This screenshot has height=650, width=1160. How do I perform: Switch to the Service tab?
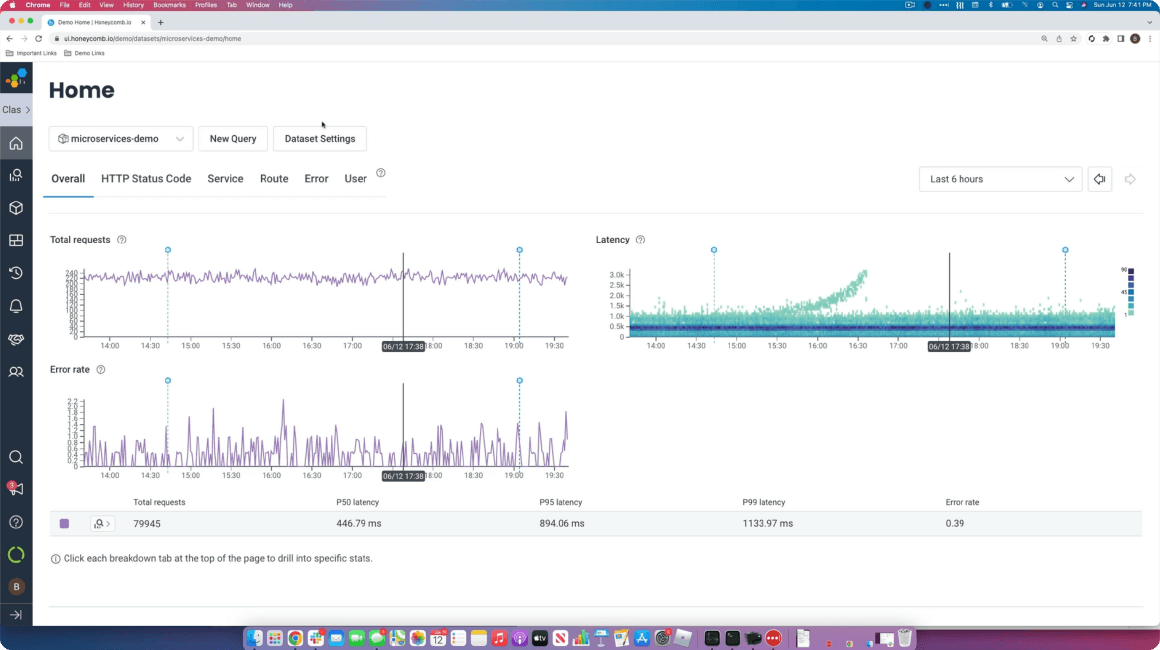(x=225, y=179)
